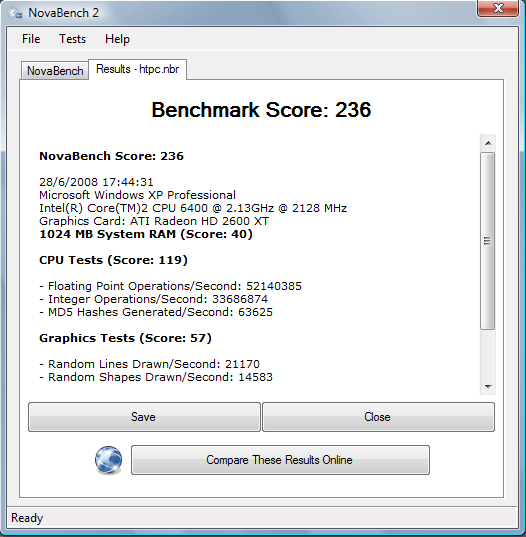Open the File menu

click(x=31, y=39)
